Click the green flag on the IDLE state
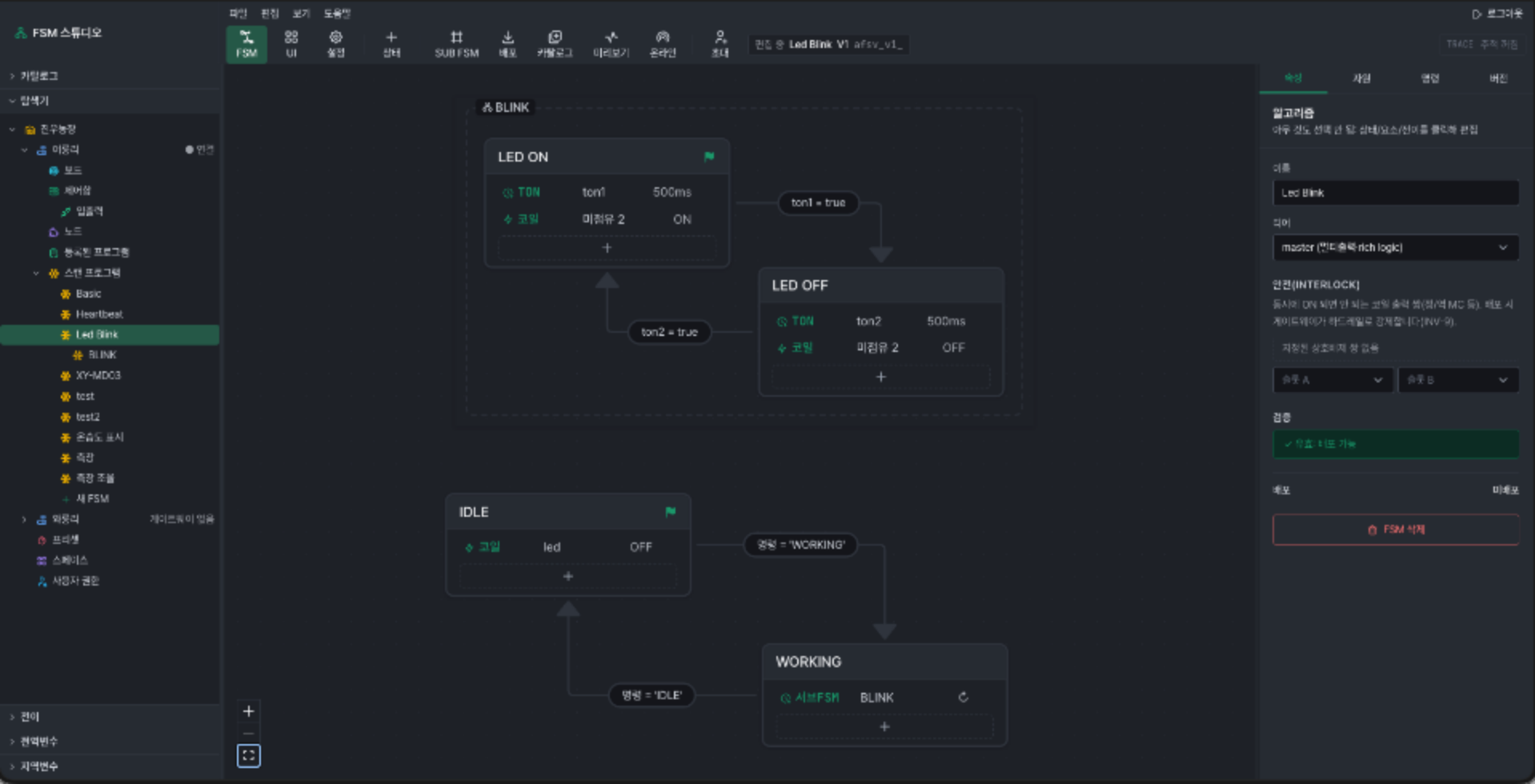Viewport: 1535px width, 784px height. tap(671, 512)
